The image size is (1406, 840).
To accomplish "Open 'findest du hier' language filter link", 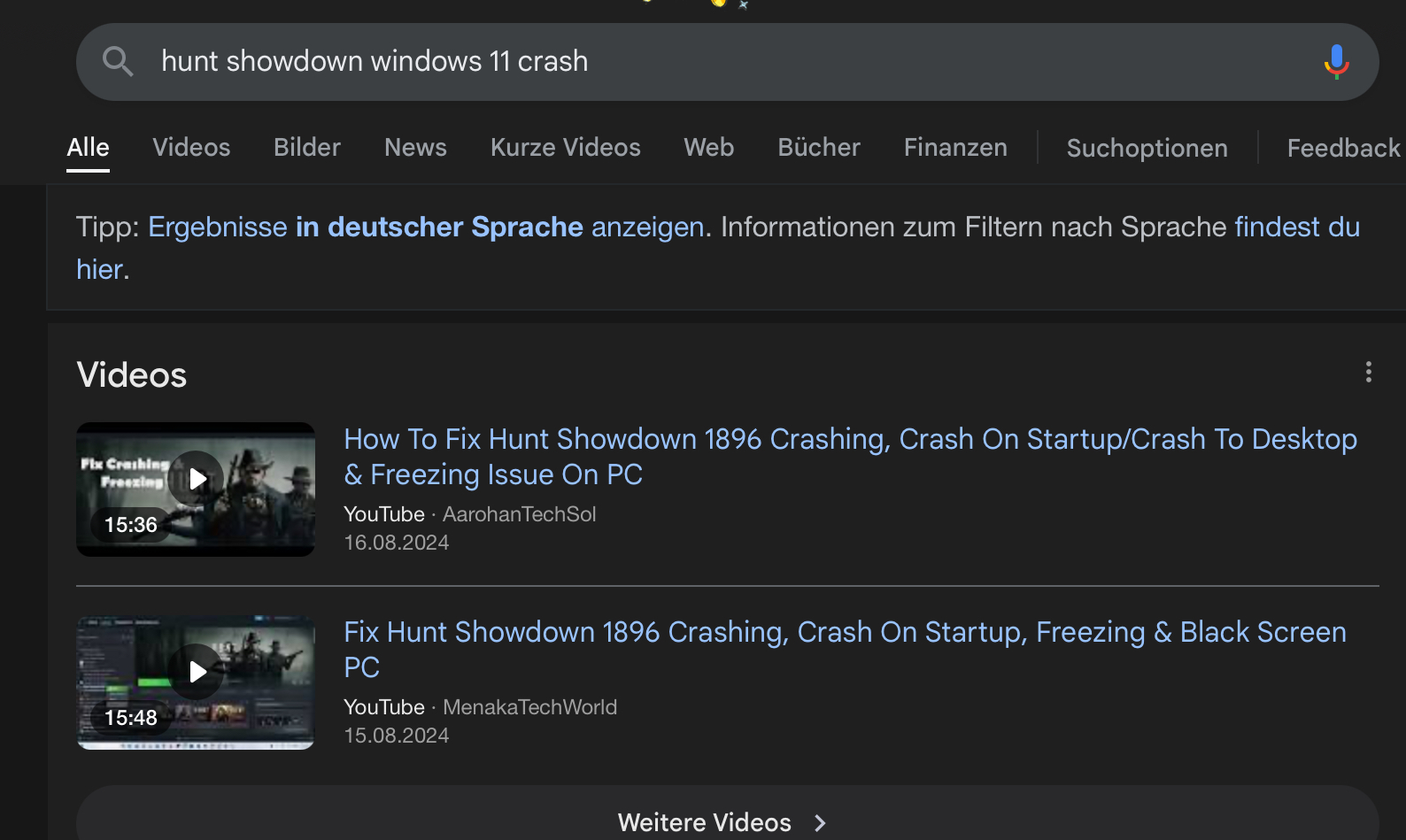I will [1296, 227].
